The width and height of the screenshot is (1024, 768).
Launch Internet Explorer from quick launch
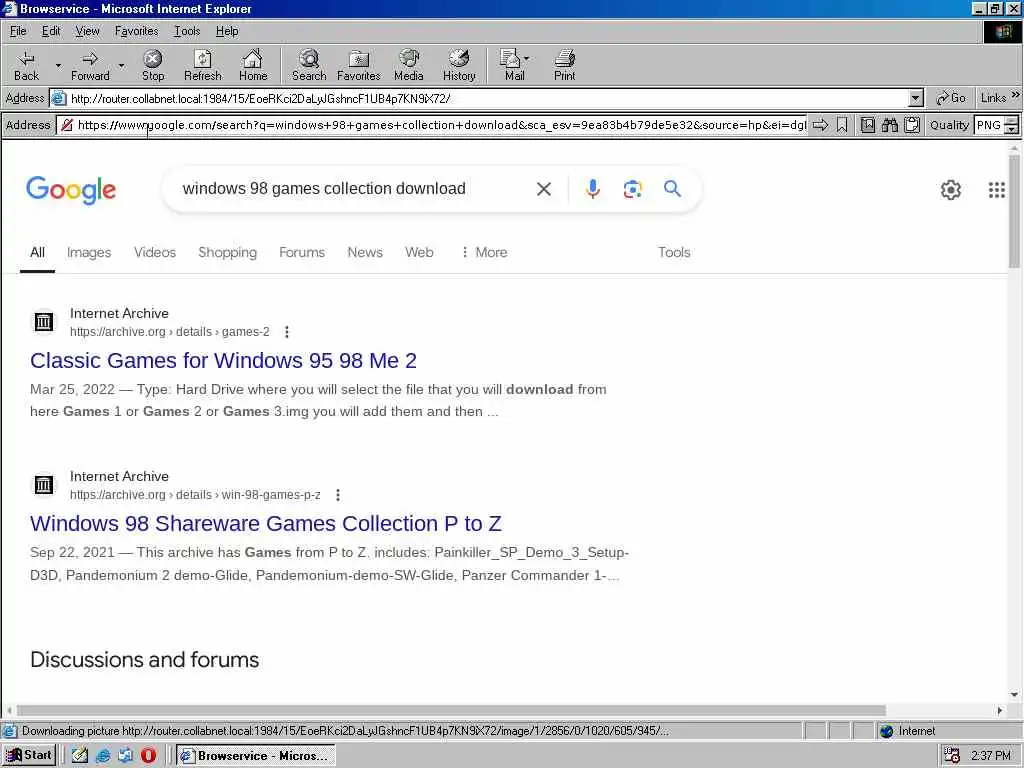coord(103,756)
